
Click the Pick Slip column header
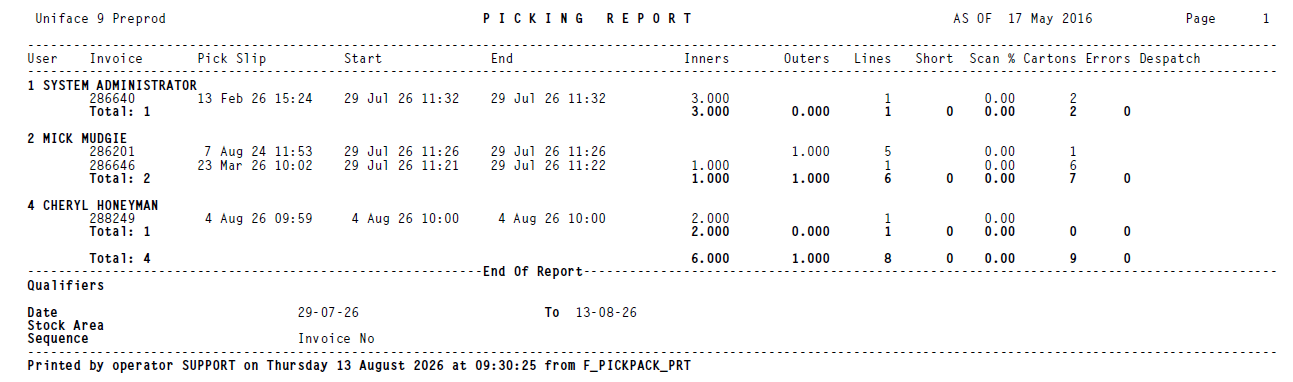(x=232, y=59)
